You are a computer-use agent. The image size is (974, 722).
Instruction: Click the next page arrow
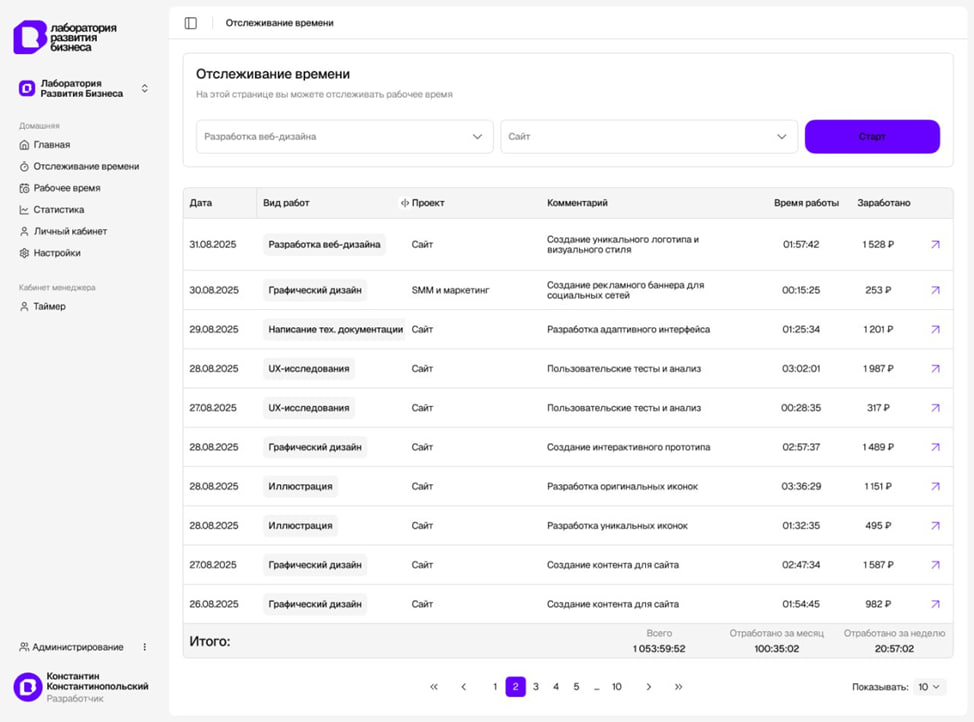point(648,687)
